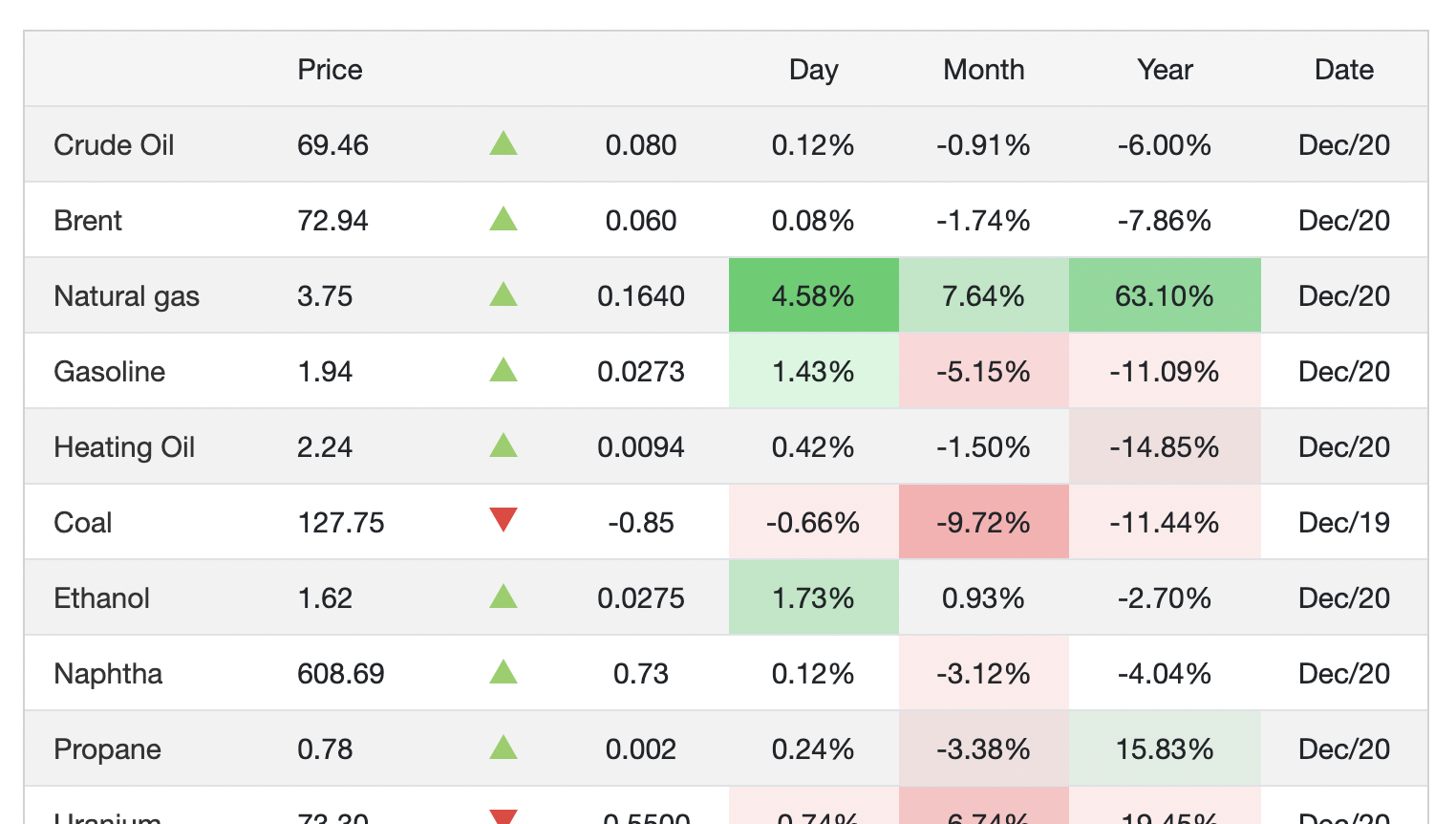Open the Coal commodity link
Image resolution: width=1456 pixels, height=824 pixels.
tap(82, 523)
